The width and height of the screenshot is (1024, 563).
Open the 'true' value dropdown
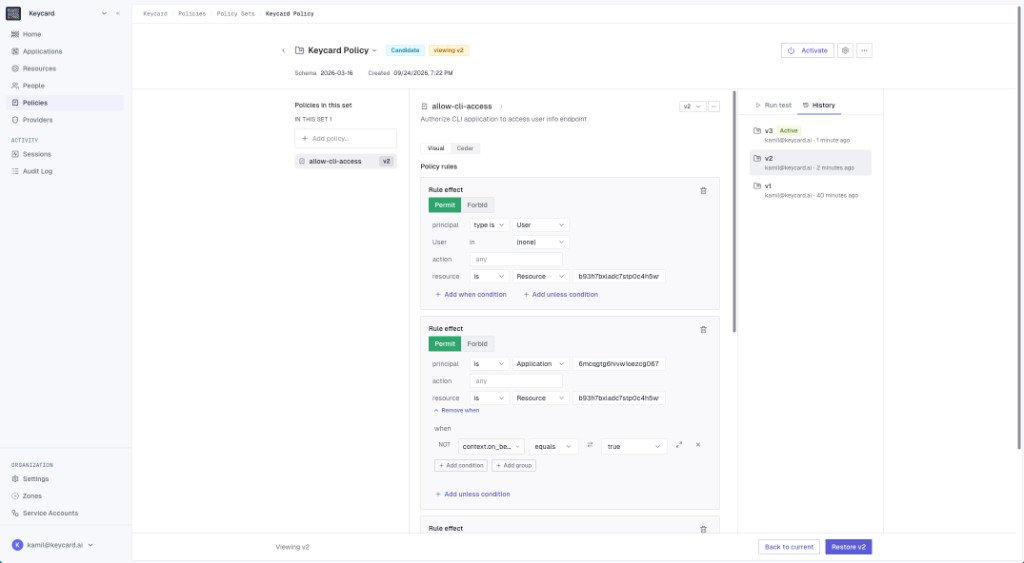(633, 447)
